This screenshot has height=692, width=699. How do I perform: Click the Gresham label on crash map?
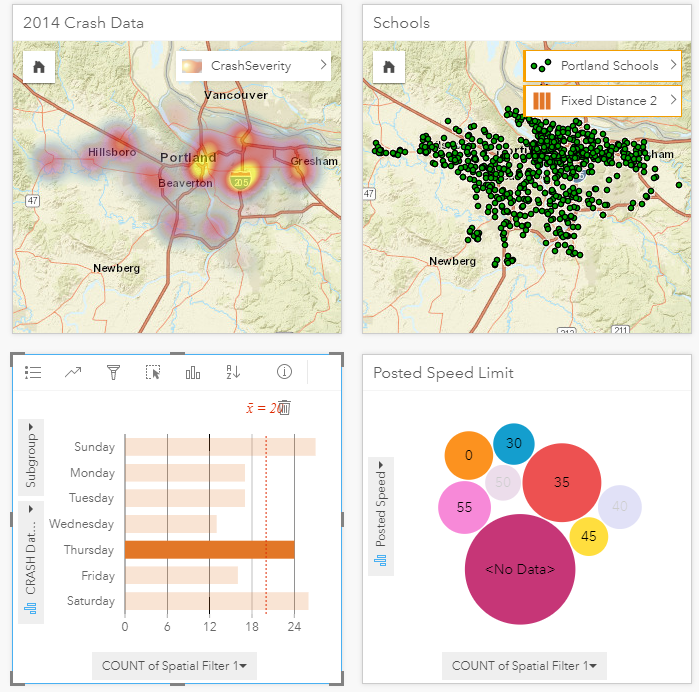[314, 161]
